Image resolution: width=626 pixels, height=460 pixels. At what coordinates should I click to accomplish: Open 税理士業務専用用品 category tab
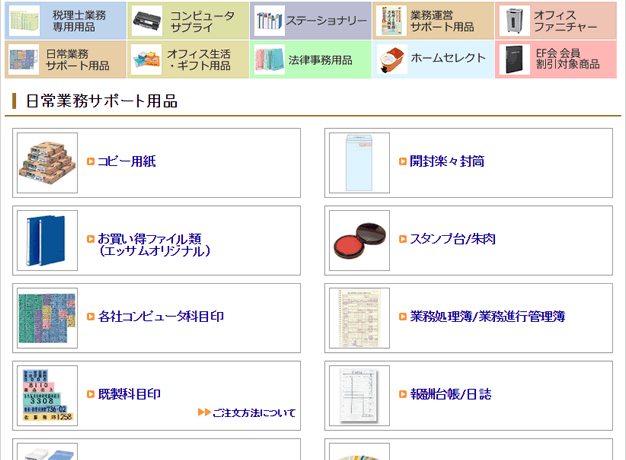[65, 21]
